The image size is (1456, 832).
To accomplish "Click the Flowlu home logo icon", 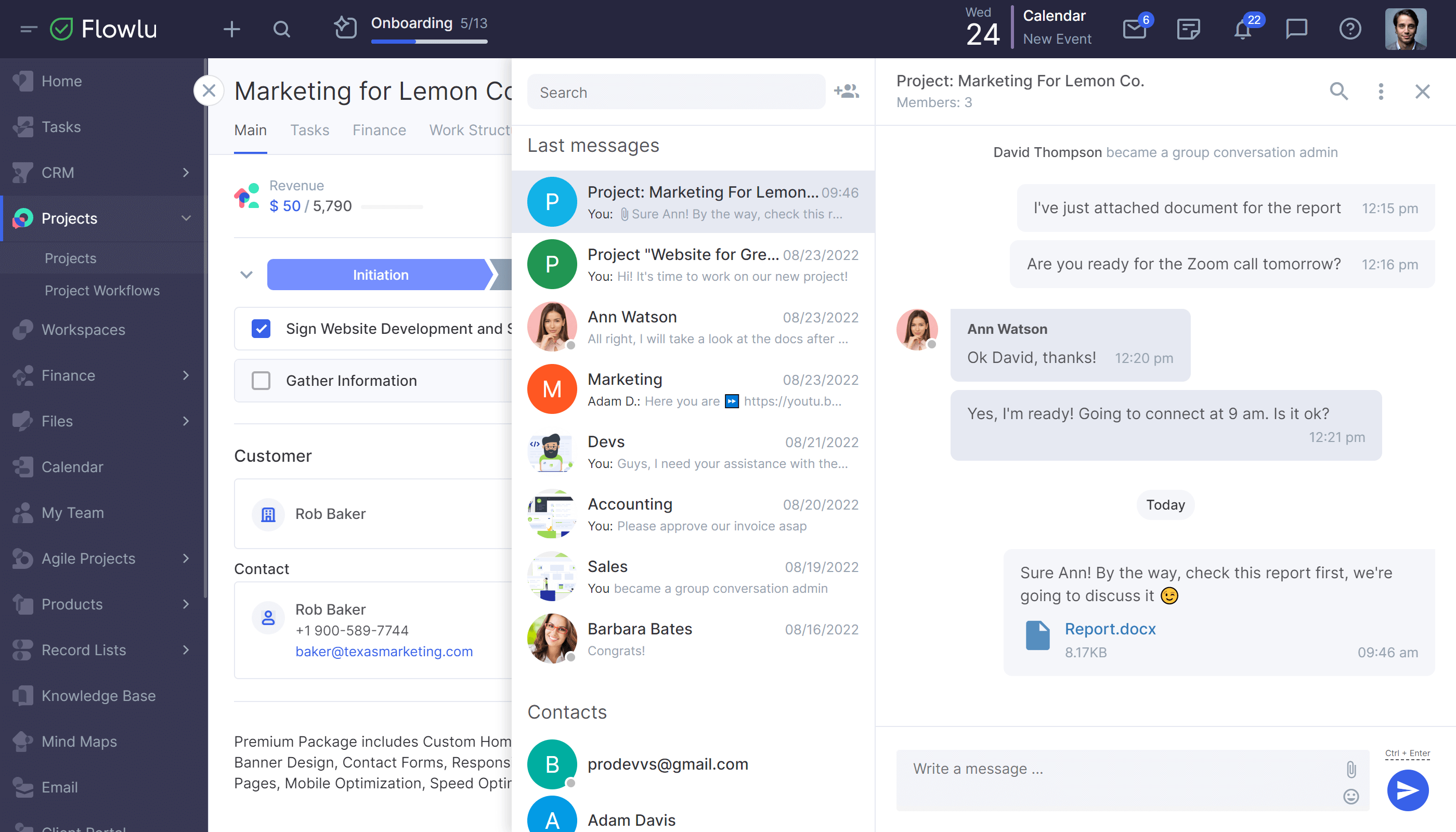I will 62,29.
